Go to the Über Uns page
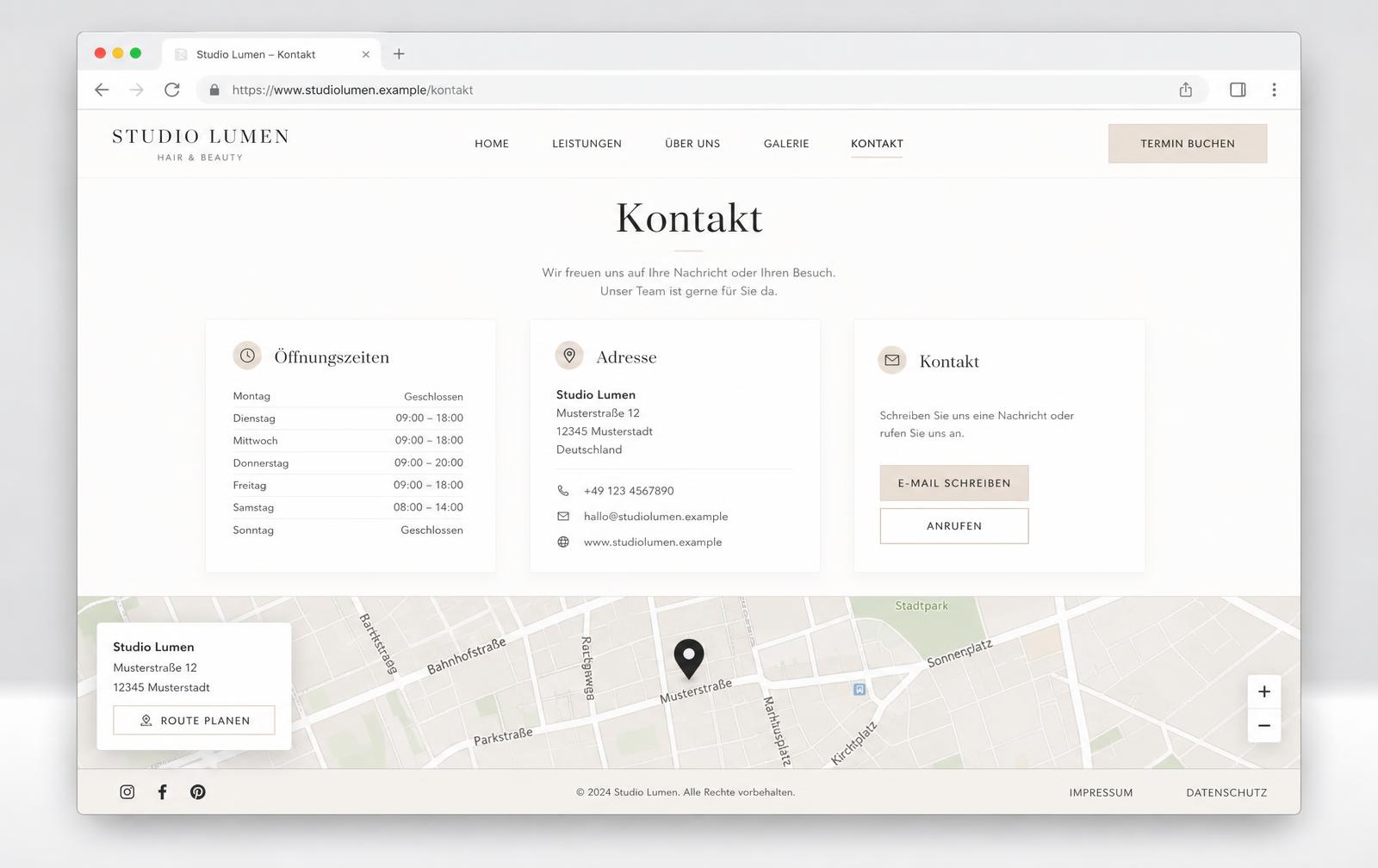This screenshot has width=1378, height=868. pyautogui.click(x=692, y=144)
